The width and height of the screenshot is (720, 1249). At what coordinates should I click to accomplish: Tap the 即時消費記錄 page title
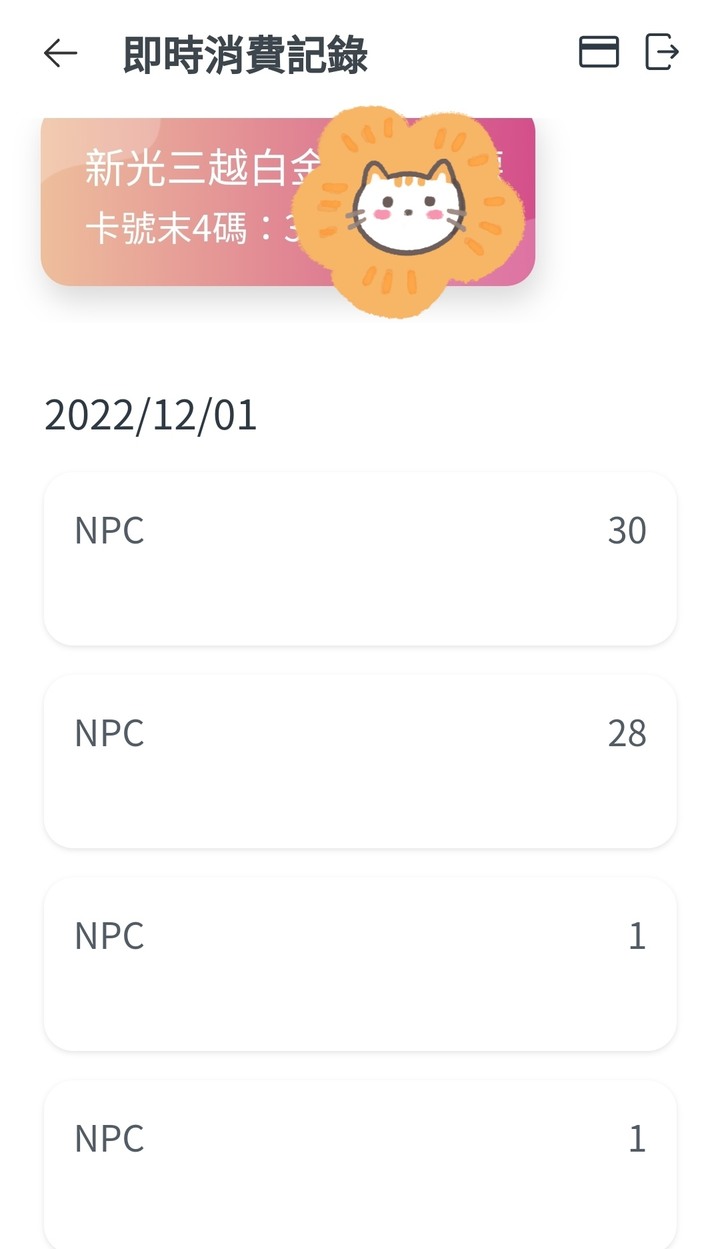[x=246, y=54]
